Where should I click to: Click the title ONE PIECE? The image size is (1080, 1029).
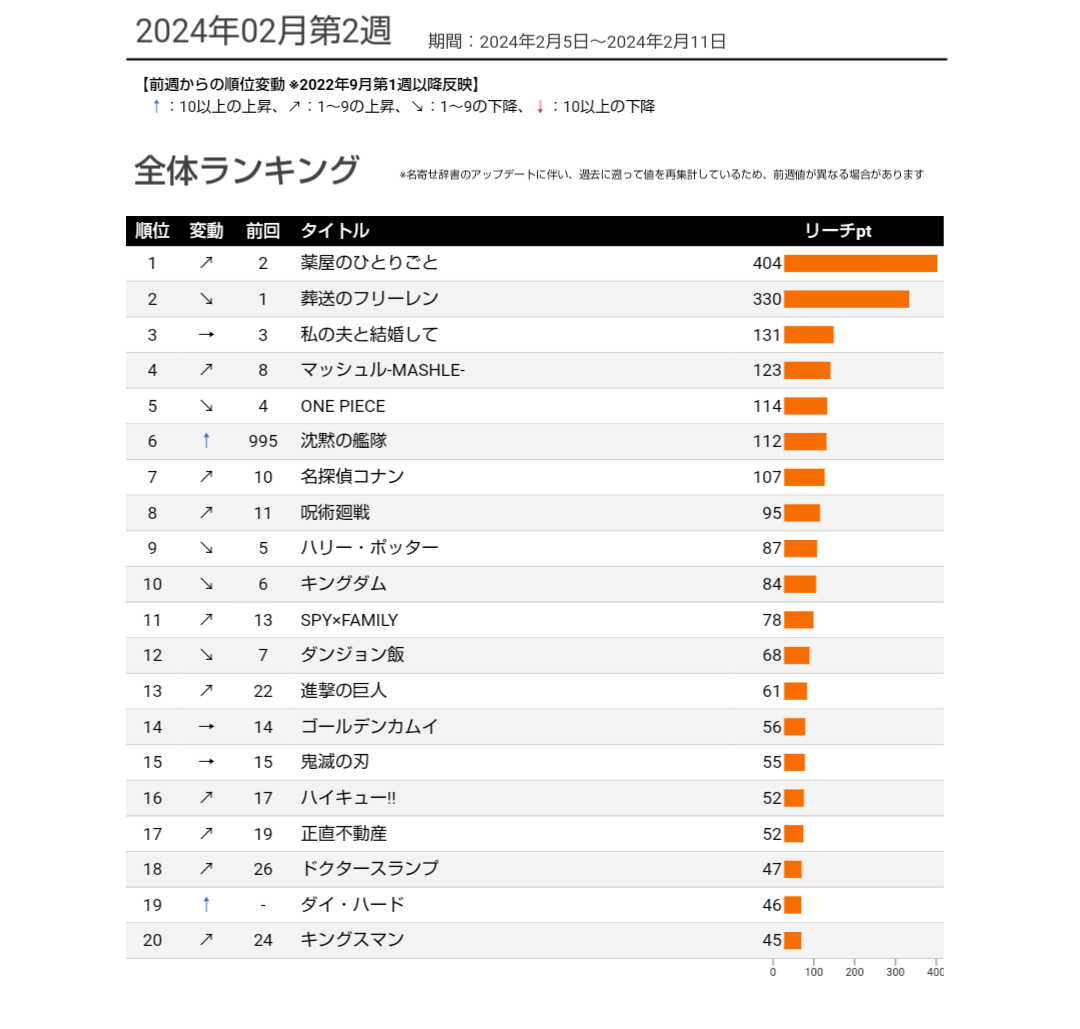[x=343, y=406]
